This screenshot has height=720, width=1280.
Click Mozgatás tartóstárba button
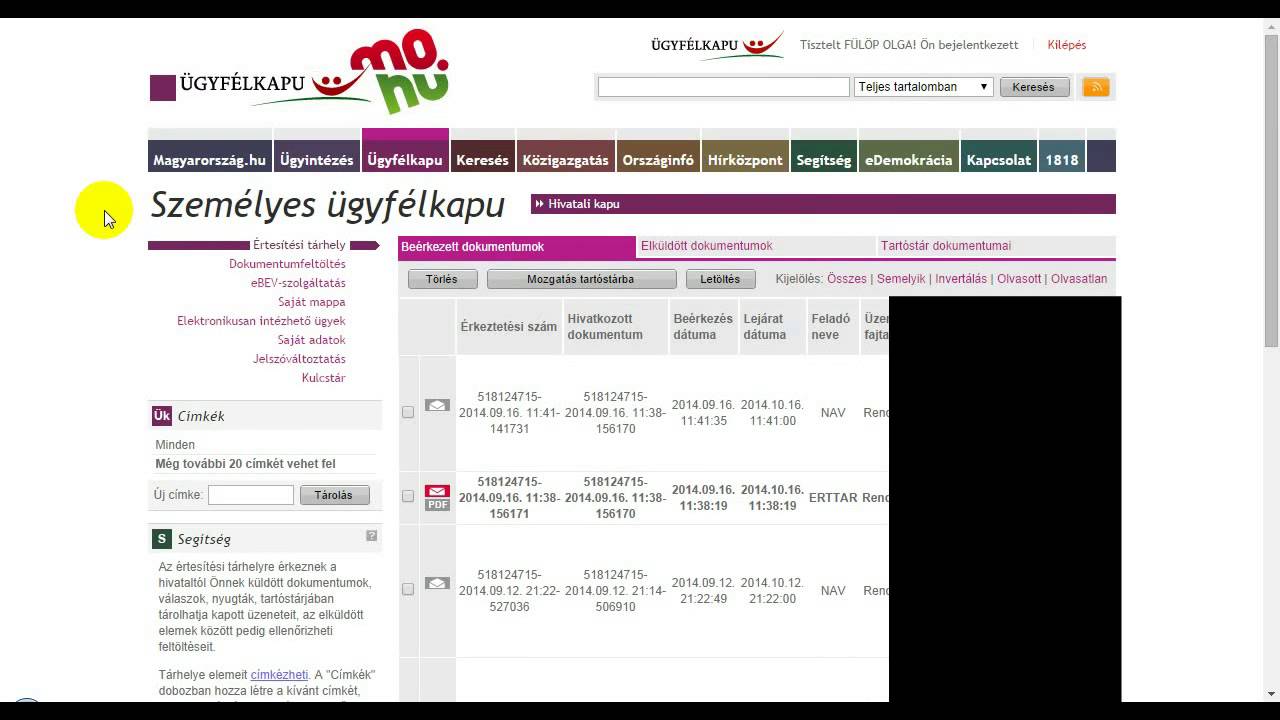(x=581, y=279)
